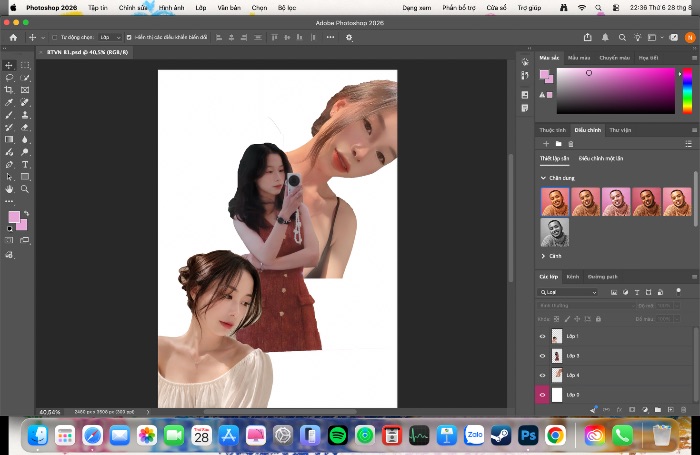Click the Share document icon
Image resolution: width=700 pixels, height=455 pixels.
(588, 38)
